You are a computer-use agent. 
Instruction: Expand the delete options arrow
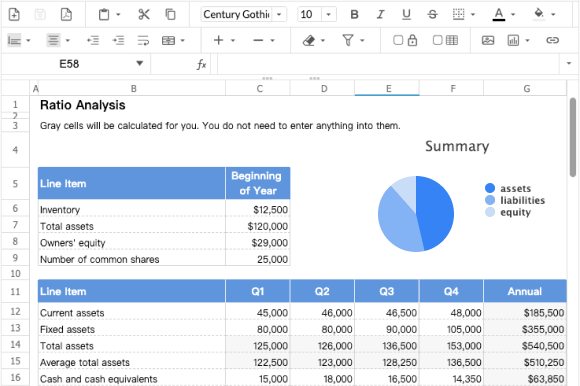pos(272,41)
